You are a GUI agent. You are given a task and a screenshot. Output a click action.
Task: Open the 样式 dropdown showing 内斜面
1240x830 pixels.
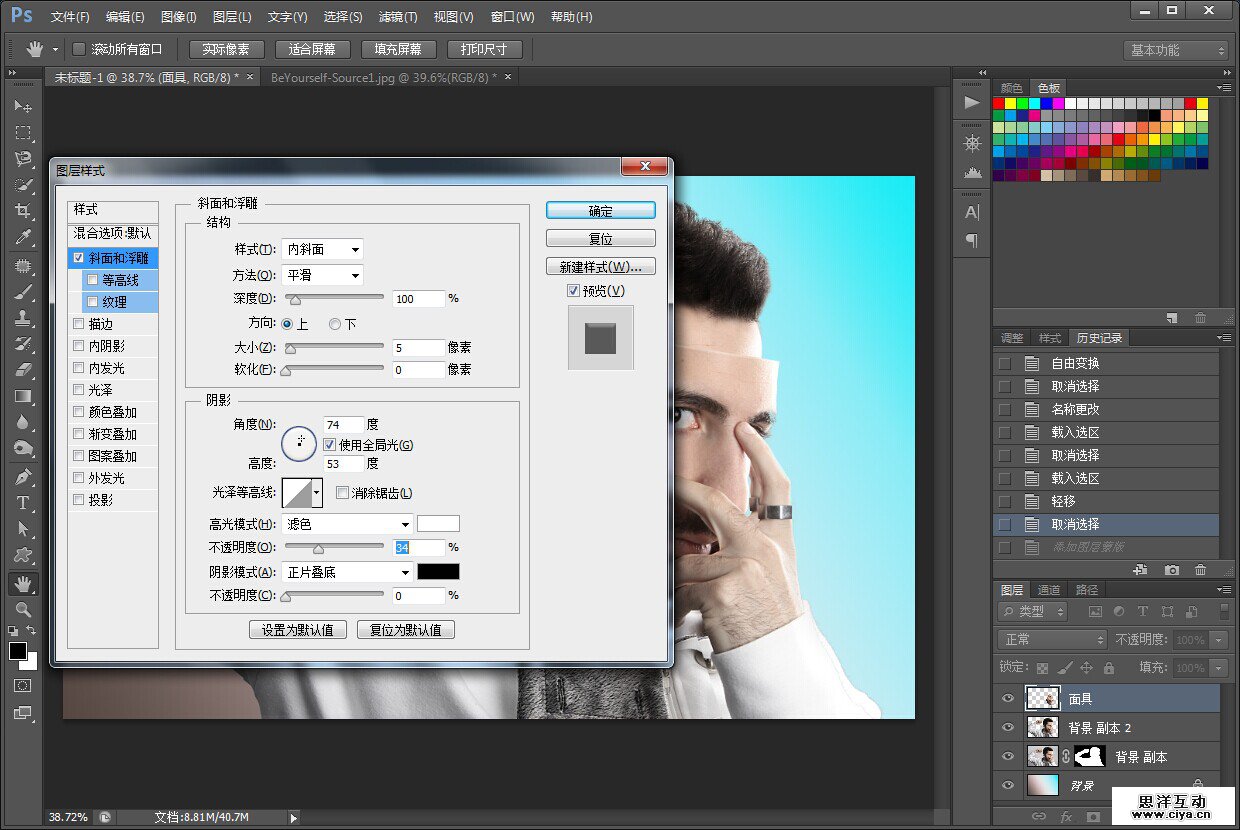pos(322,249)
